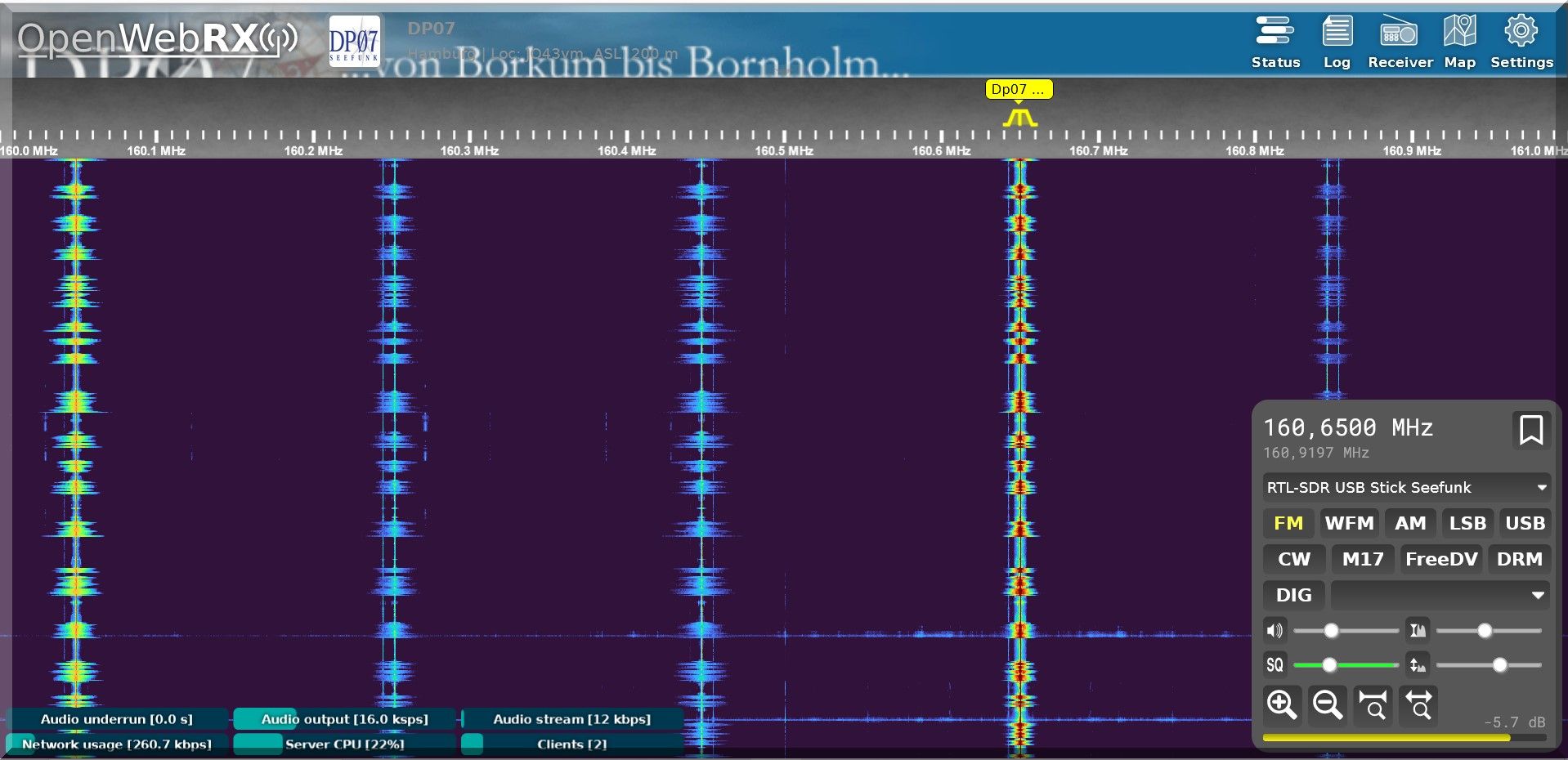1568x760 pixels.
Task: Open Settings from the top bar
Action: 1521,42
